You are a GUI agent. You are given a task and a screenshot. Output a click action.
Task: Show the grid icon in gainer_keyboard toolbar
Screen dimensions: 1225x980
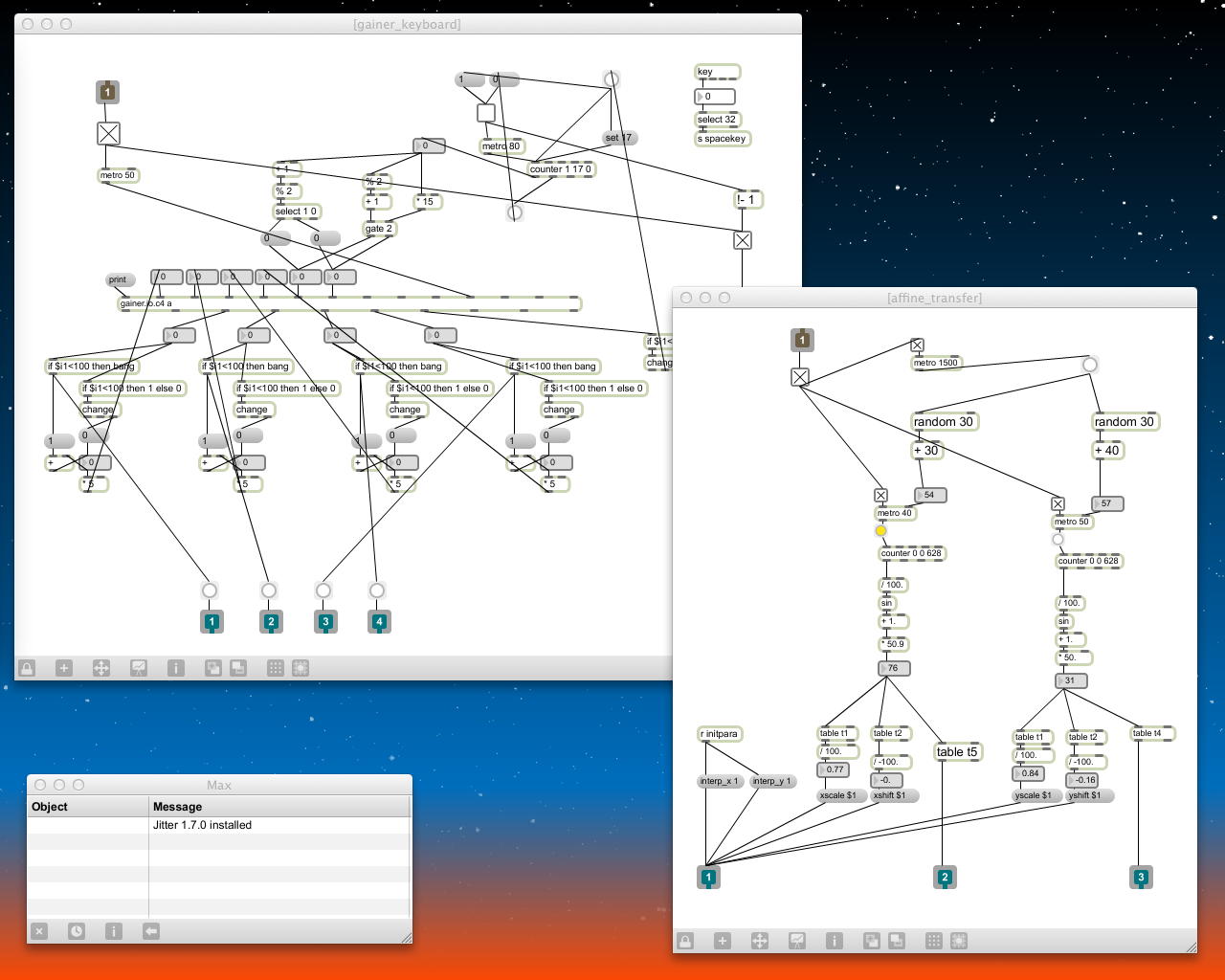(275, 668)
